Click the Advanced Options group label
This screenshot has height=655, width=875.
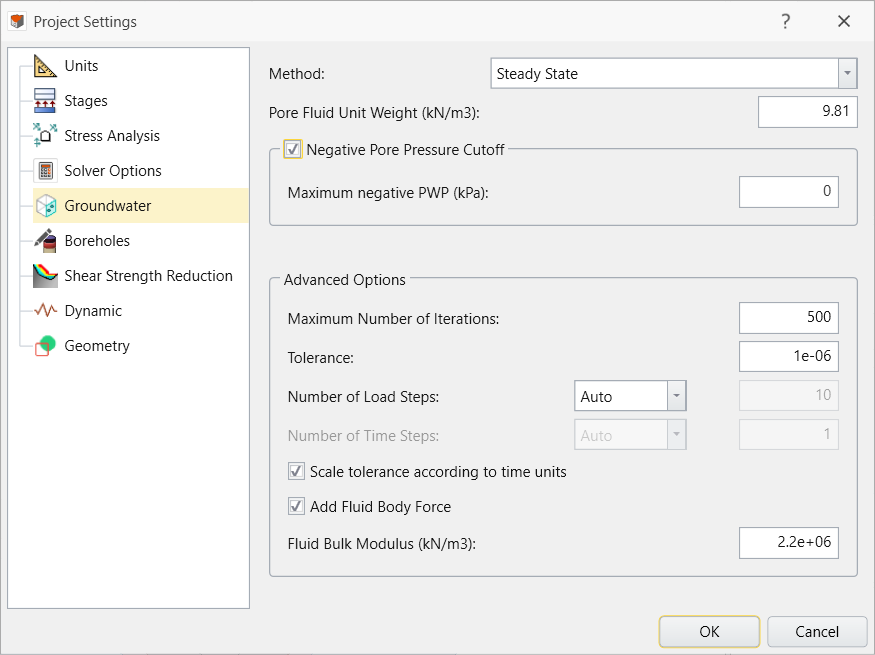pos(345,280)
